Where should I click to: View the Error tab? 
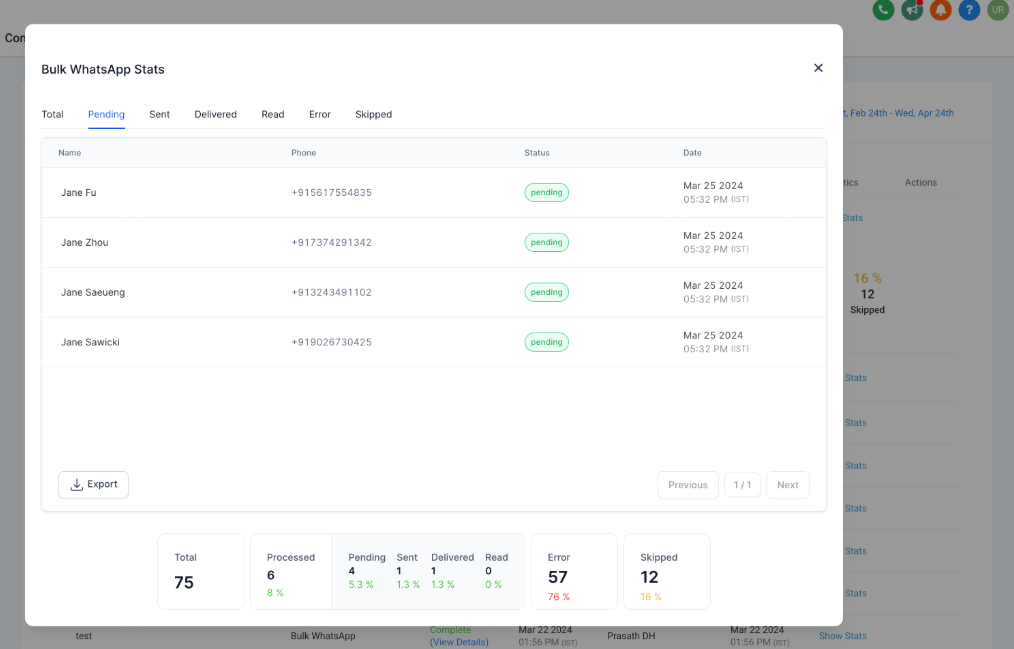click(x=319, y=114)
